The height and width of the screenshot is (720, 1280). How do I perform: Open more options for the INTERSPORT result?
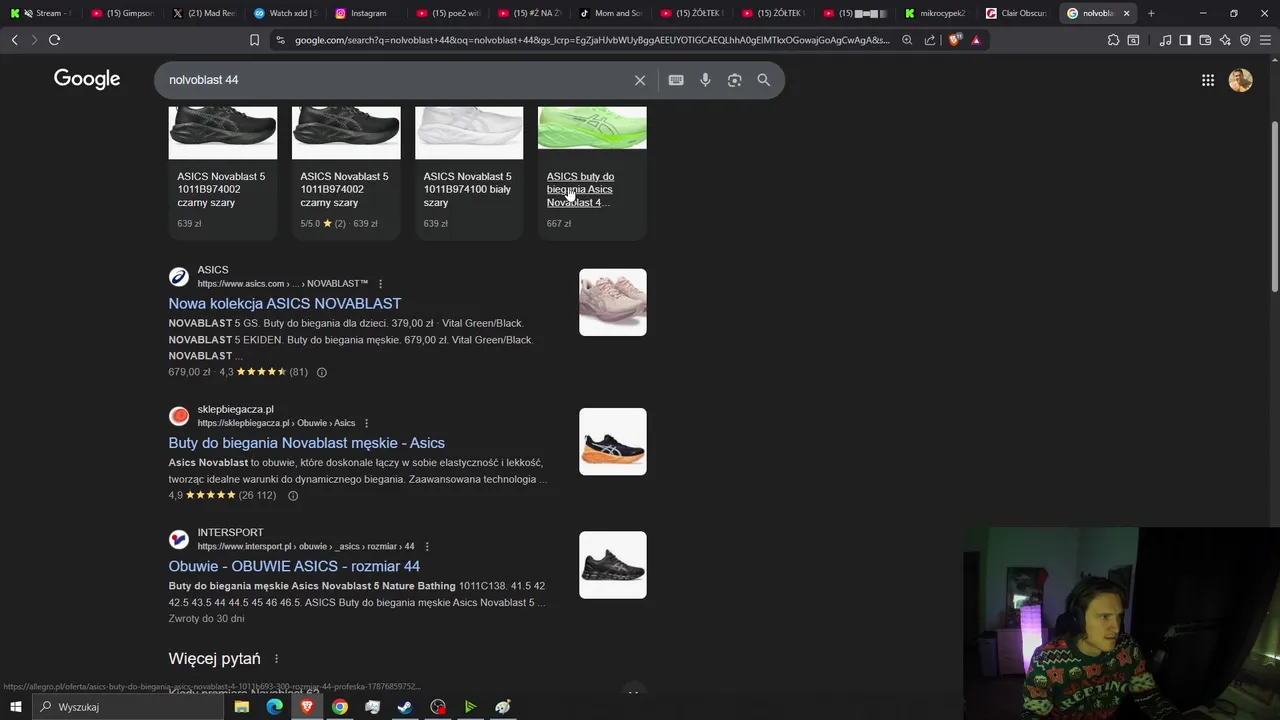(x=427, y=547)
